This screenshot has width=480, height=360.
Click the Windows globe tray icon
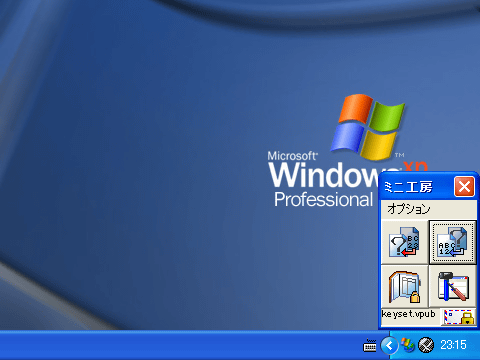point(407,345)
